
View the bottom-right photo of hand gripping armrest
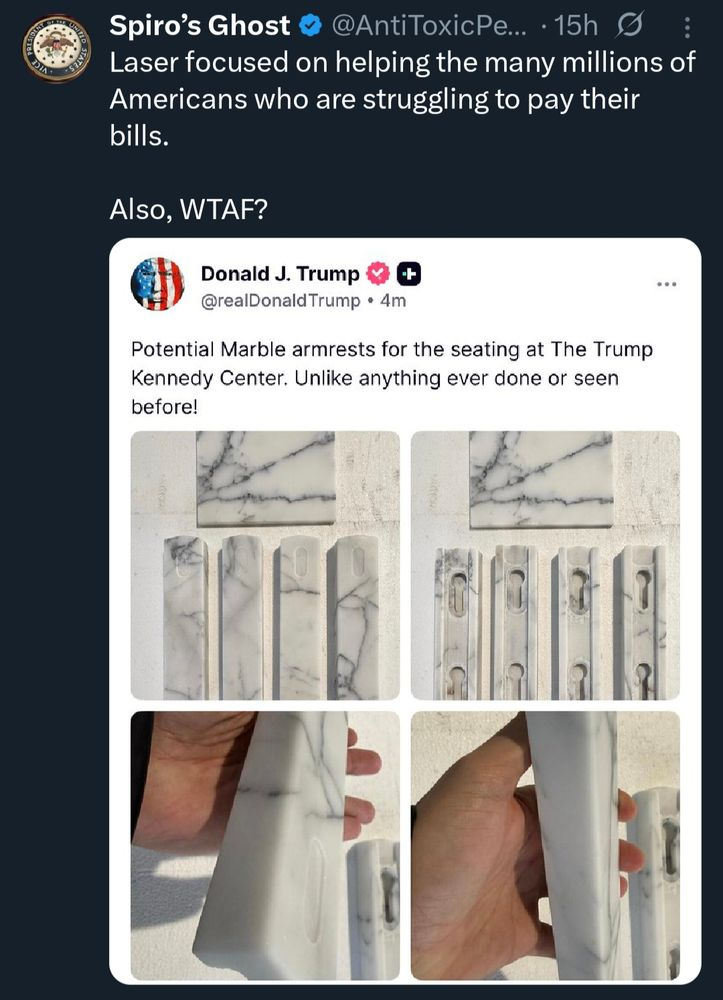[x=545, y=845]
